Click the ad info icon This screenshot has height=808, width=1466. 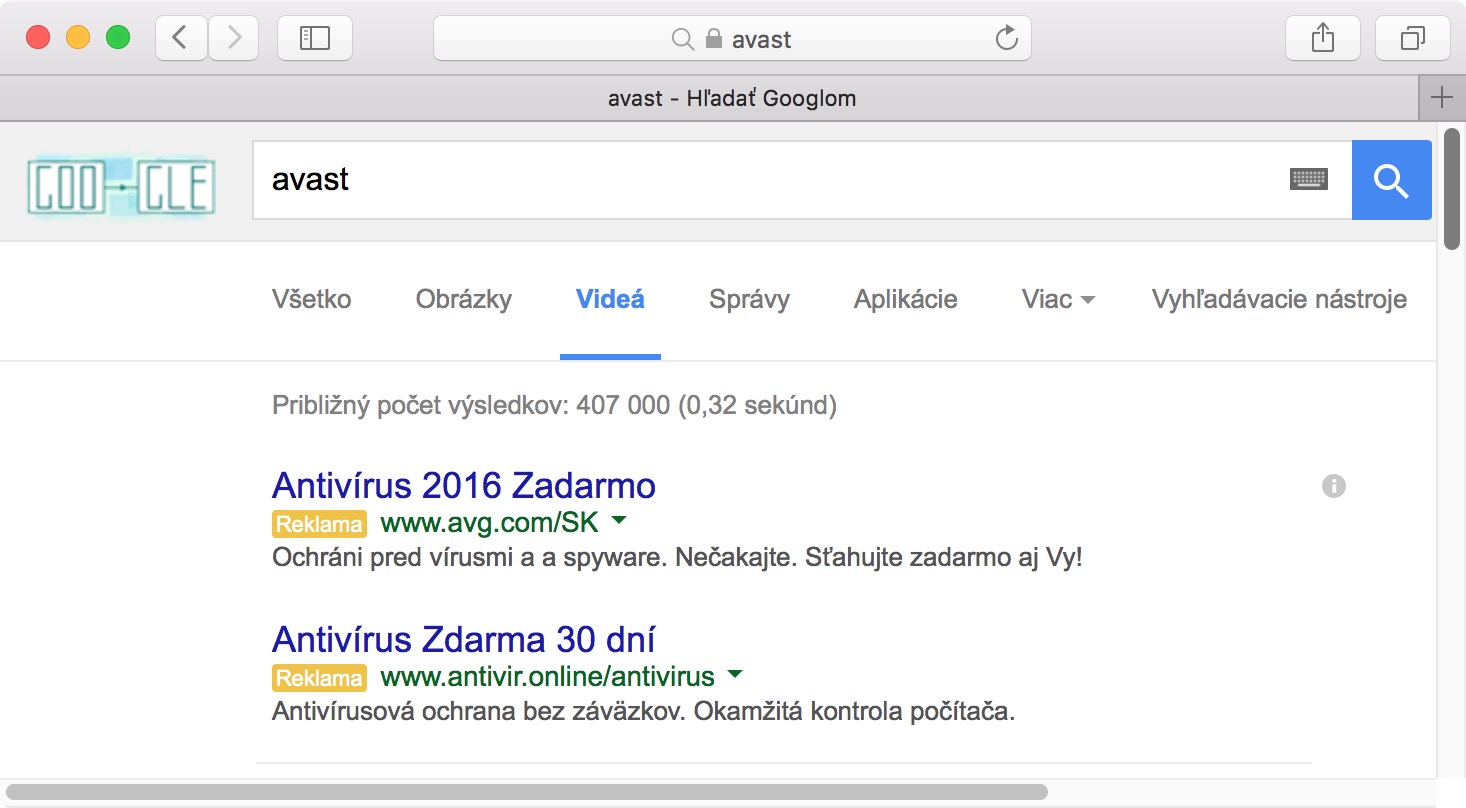pyautogui.click(x=1333, y=486)
